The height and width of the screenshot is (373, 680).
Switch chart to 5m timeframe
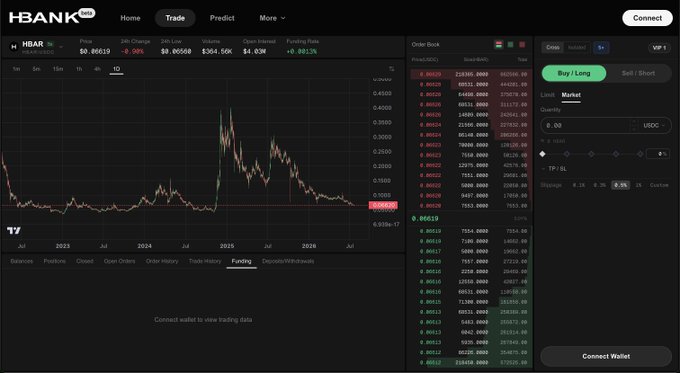tap(36, 69)
